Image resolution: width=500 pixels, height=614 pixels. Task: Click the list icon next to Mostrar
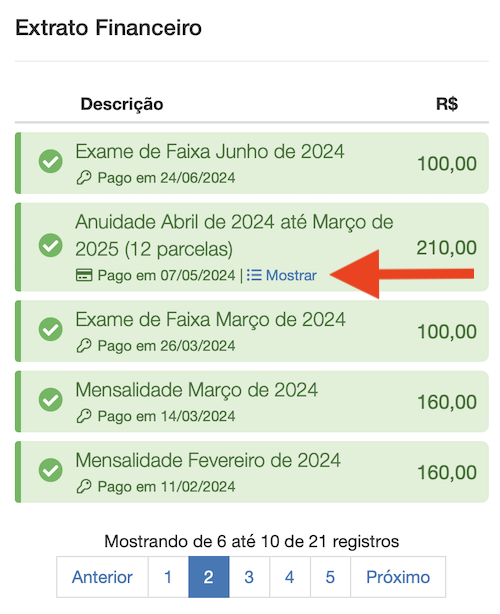pos(254,275)
